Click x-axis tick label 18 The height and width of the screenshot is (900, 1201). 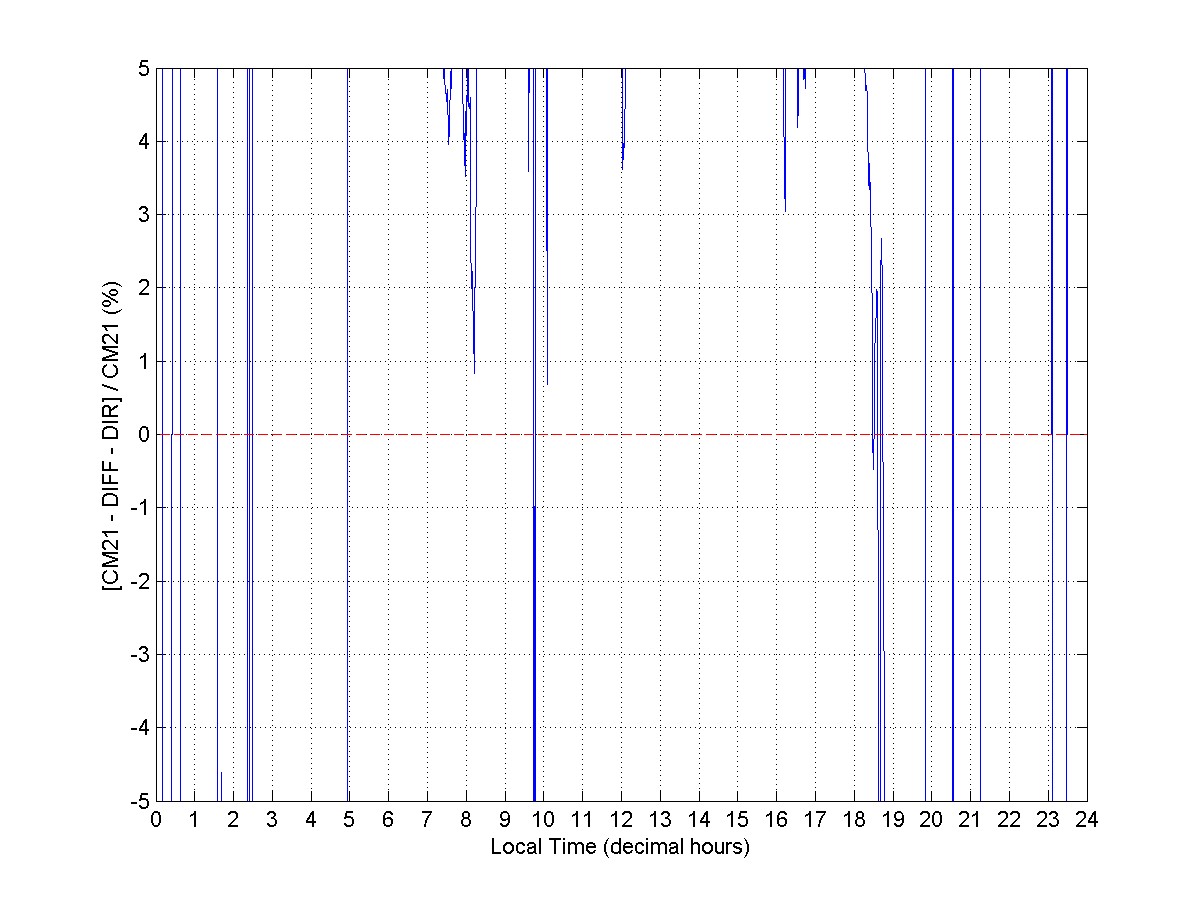(x=854, y=820)
